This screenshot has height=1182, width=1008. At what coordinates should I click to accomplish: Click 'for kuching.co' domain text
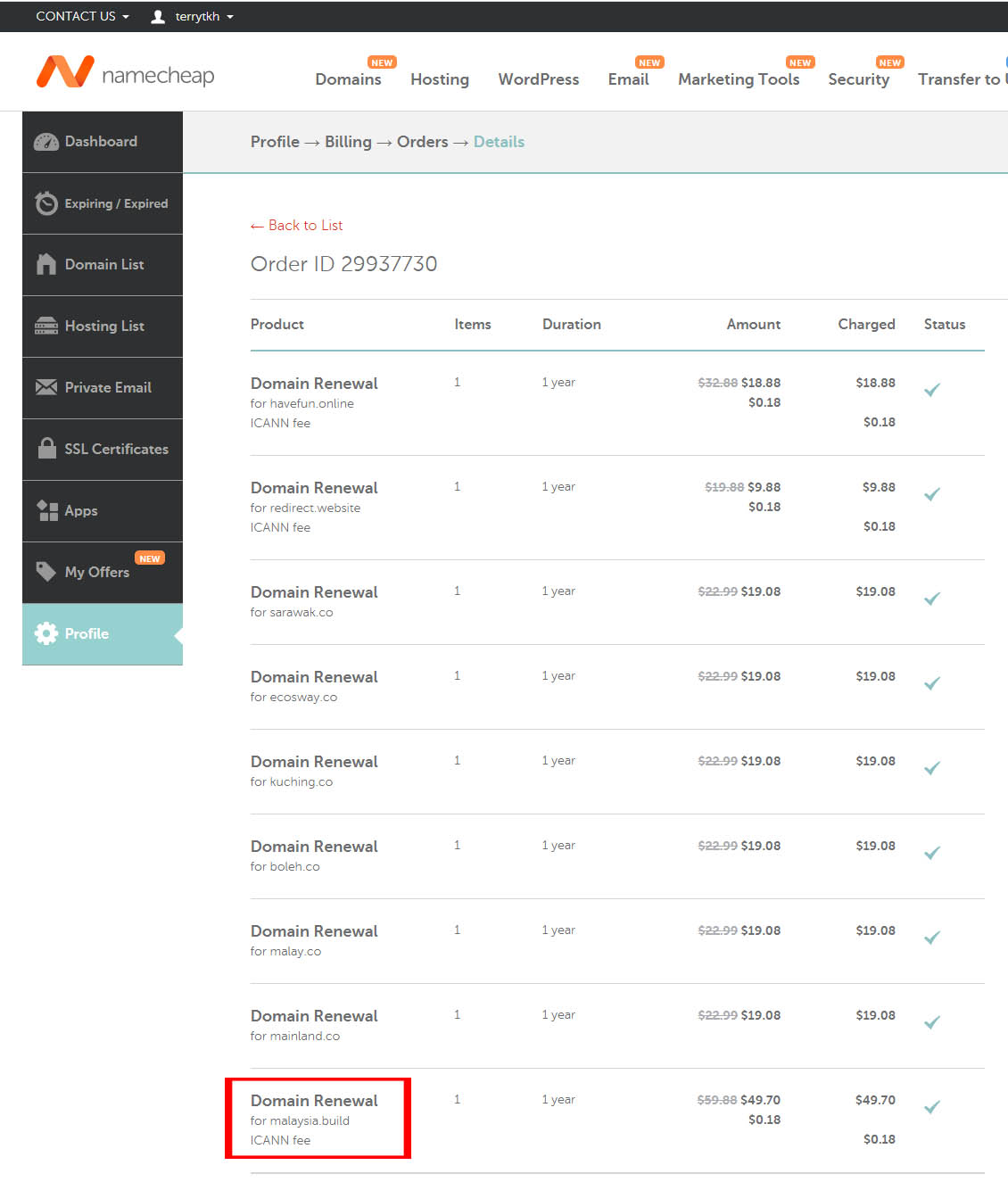tap(292, 782)
